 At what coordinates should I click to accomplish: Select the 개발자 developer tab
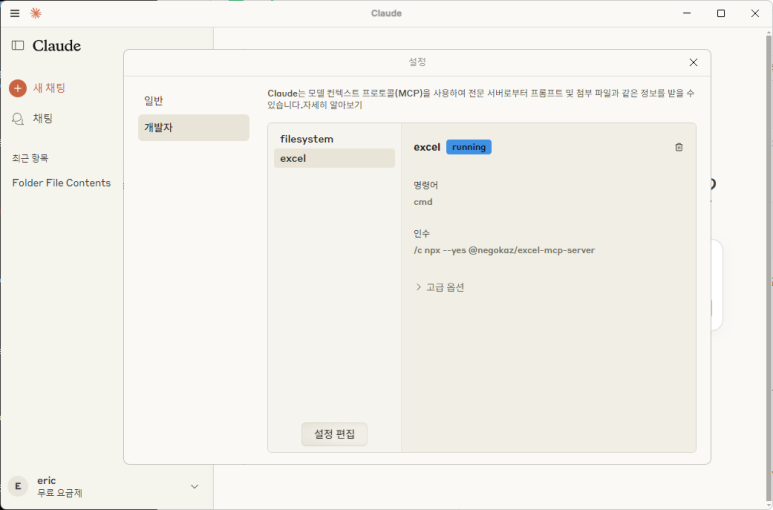pos(193,128)
